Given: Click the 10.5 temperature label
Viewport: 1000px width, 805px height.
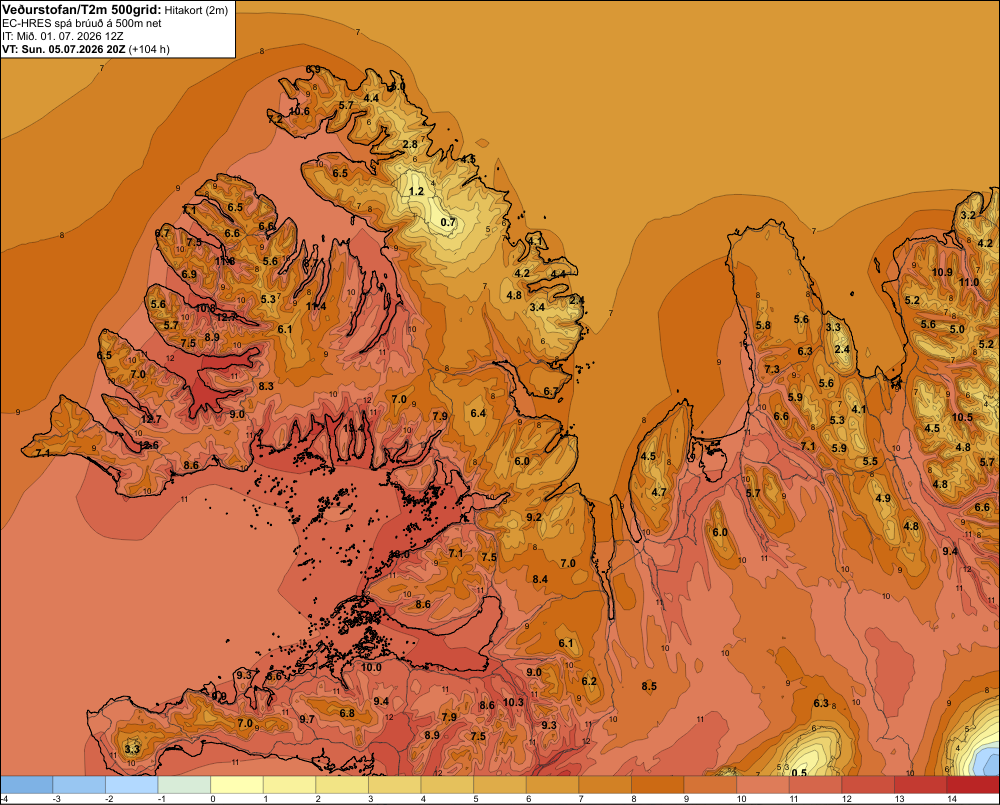Looking at the screenshot, I should point(962,417).
